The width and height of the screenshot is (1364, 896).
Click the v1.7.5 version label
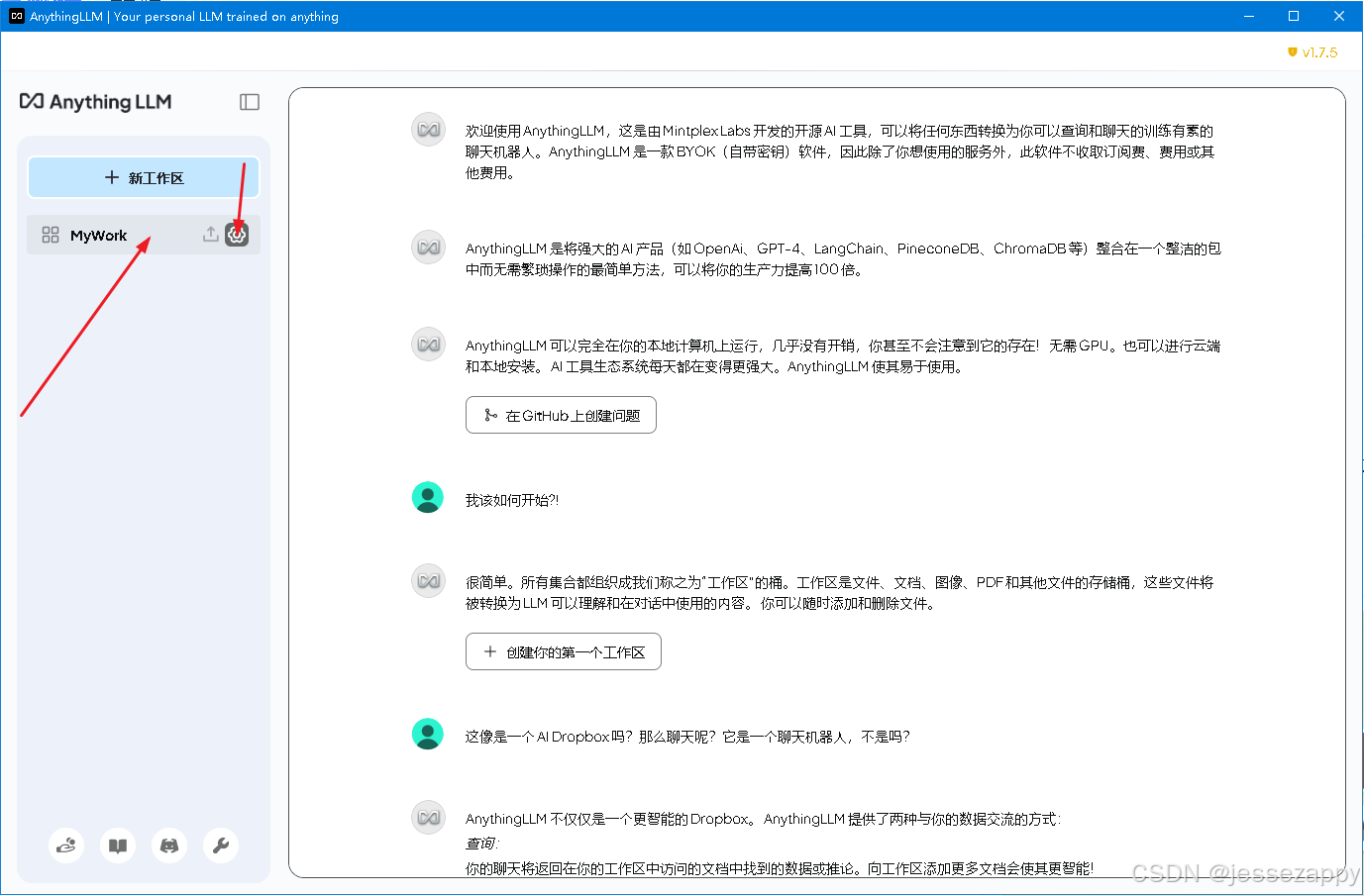(1319, 52)
